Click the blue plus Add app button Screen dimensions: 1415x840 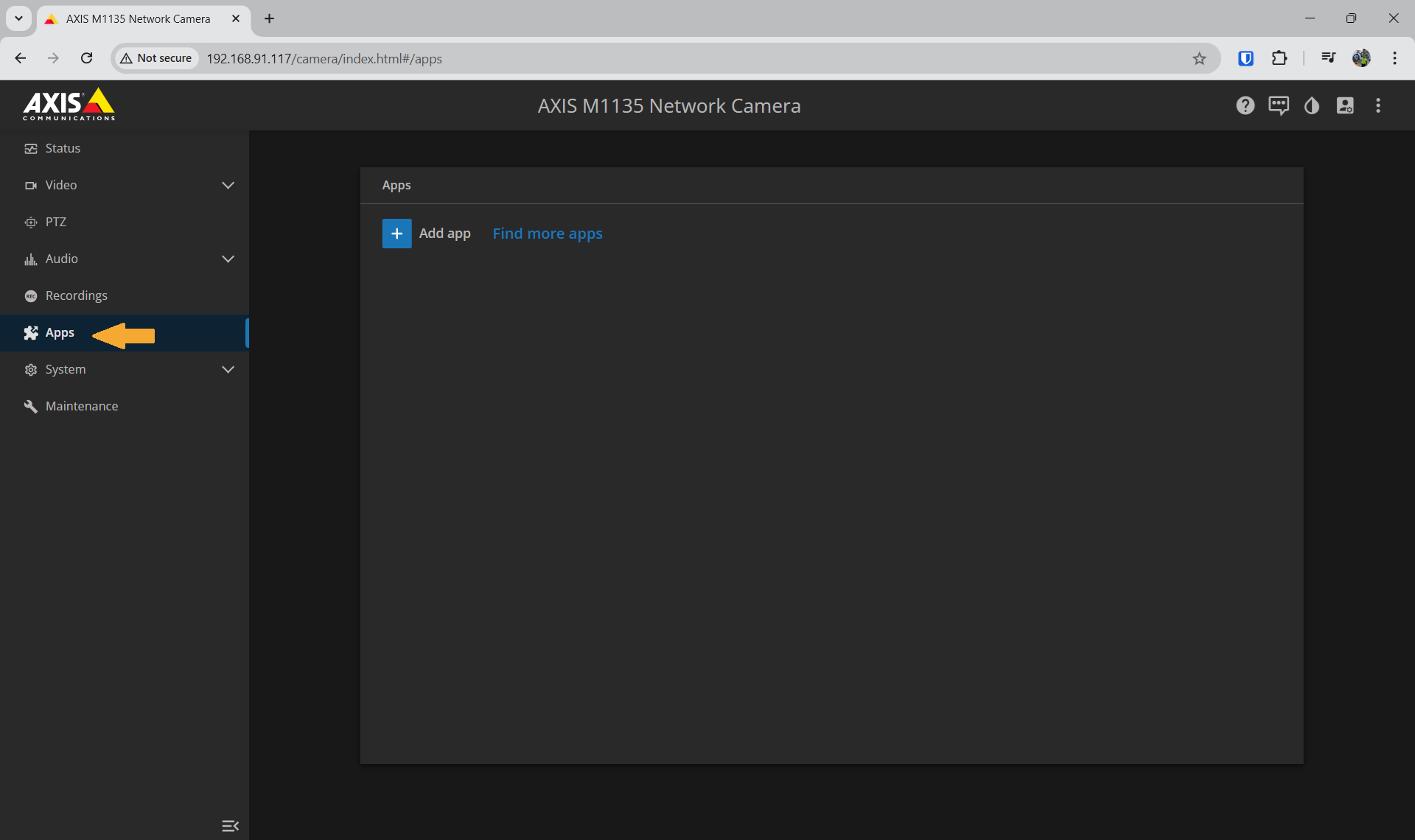[396, 234]
